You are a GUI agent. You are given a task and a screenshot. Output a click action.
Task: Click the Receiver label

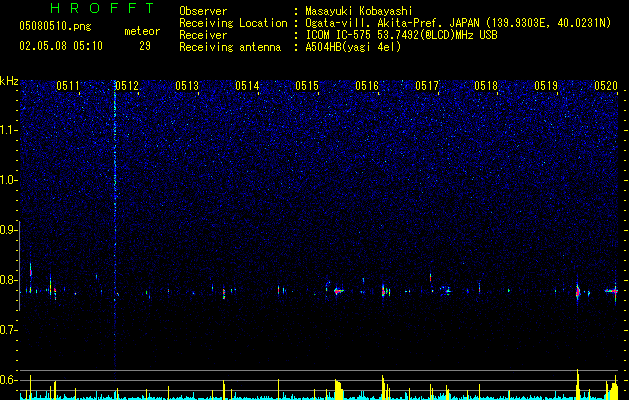coord(203,35)
